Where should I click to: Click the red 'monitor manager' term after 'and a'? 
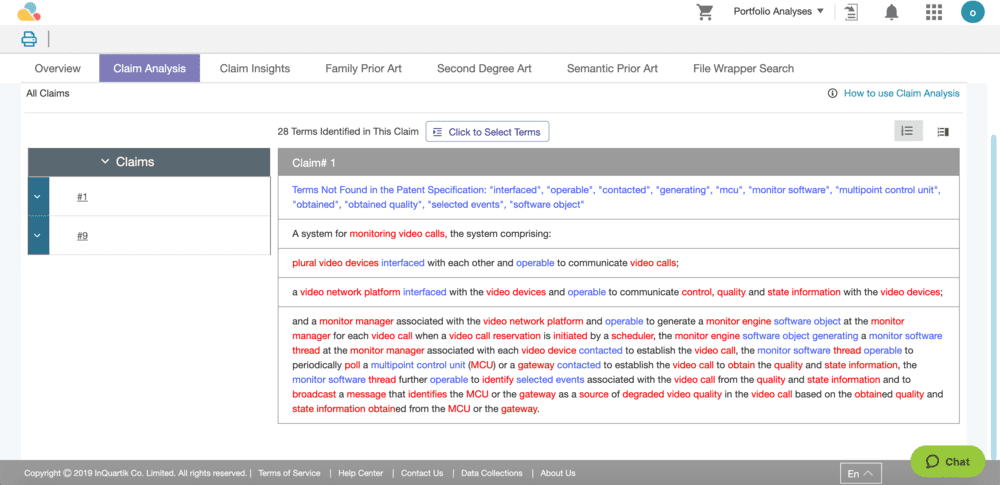(x=356, y=321)
